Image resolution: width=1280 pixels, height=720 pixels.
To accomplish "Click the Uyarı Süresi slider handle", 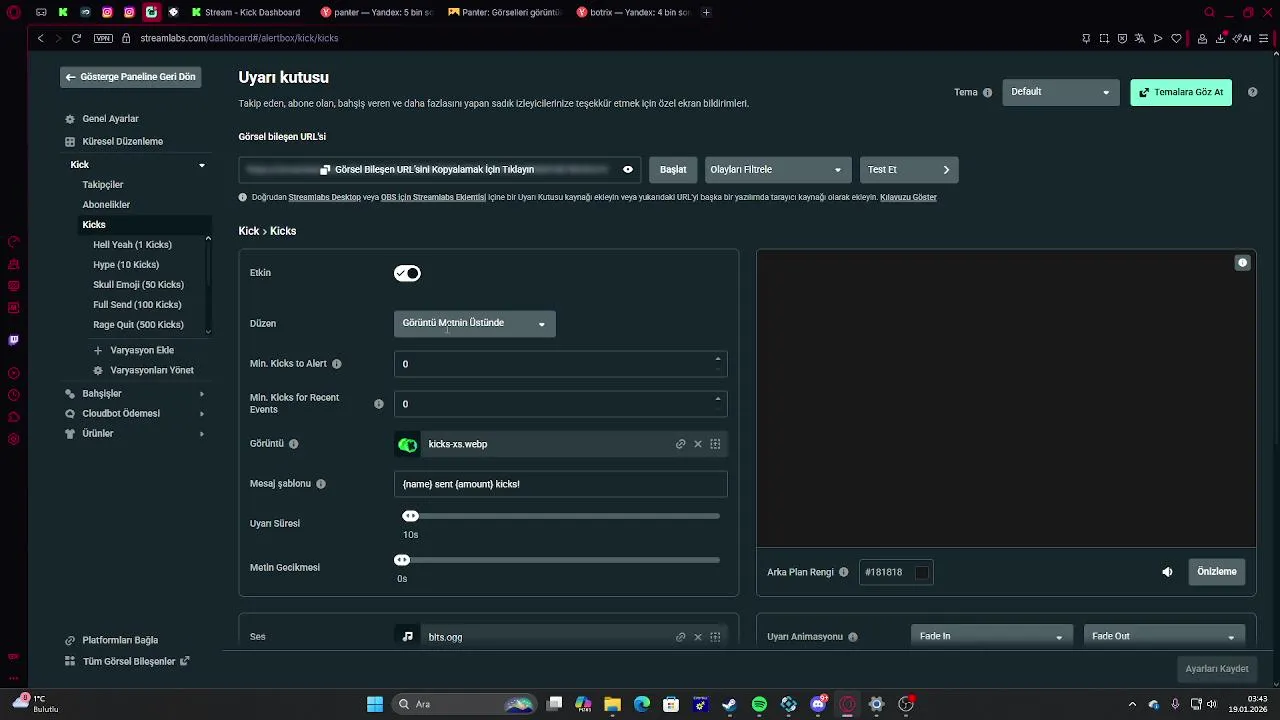I will click(x=410, y=516).
